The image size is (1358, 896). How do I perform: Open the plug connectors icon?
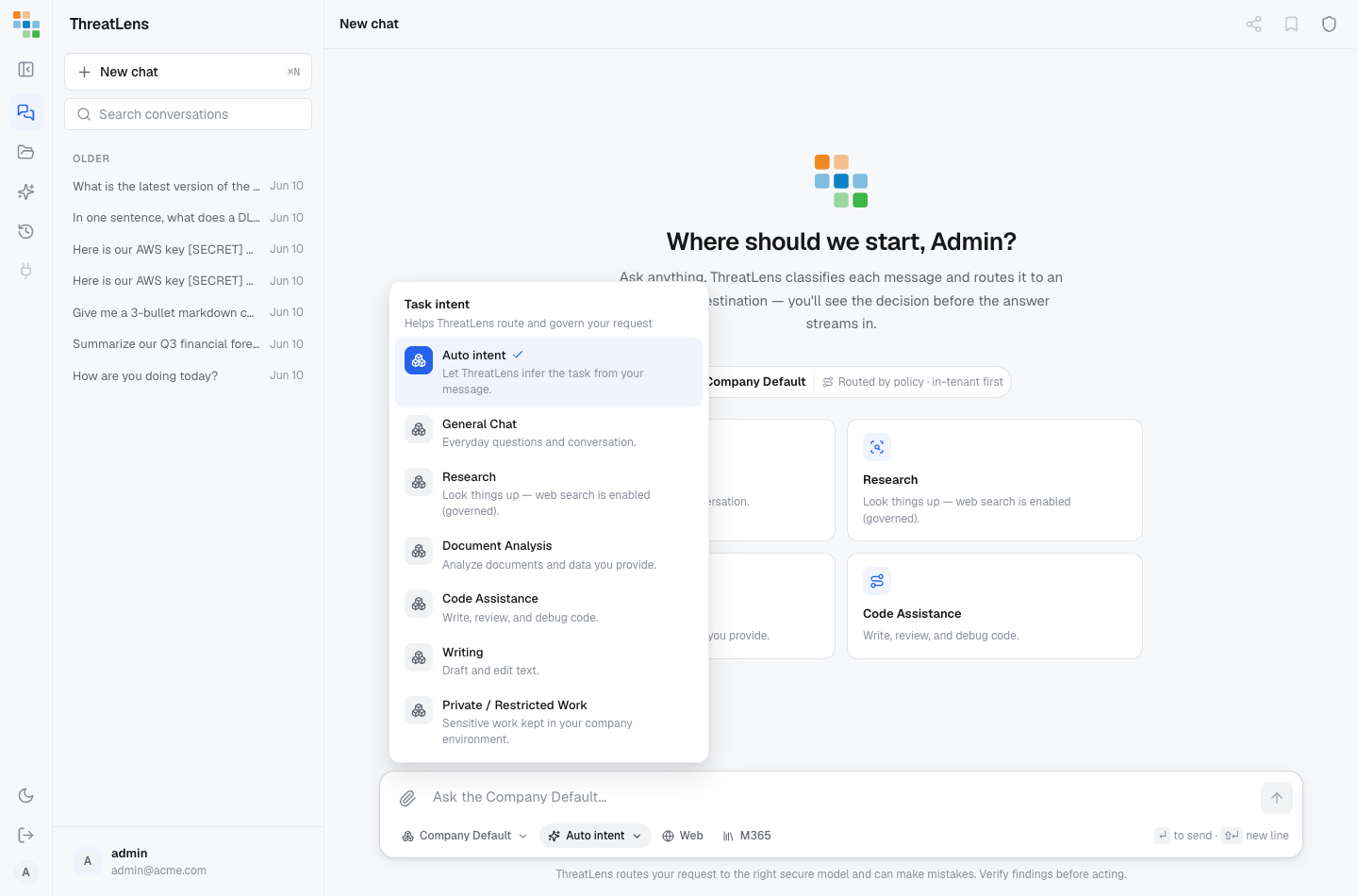[x=26, y=271]
